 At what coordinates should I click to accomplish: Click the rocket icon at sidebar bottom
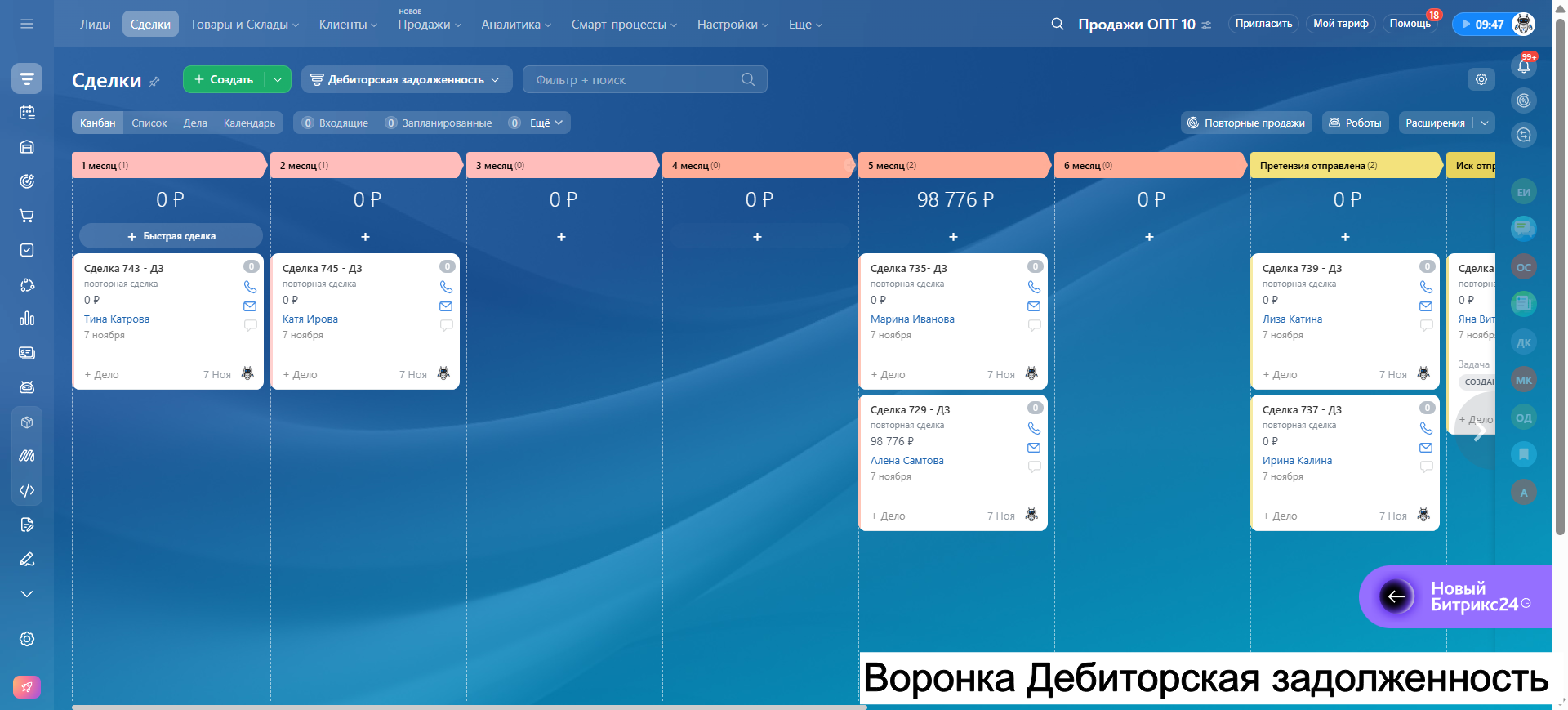(27, 687)
